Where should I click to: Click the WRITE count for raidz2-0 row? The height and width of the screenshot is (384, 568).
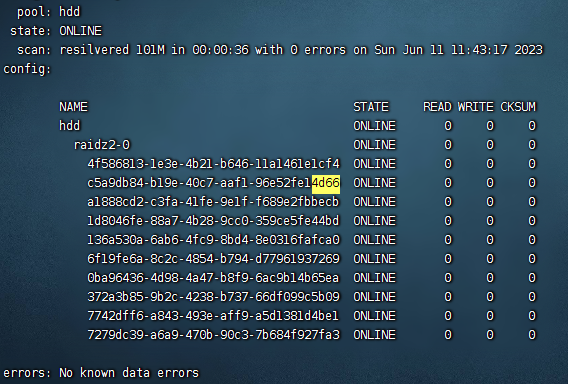tap(490, 145)
